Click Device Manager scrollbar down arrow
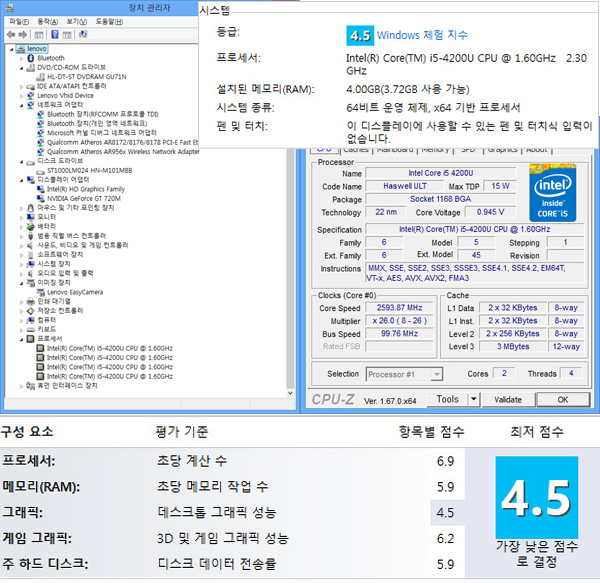 290,393
